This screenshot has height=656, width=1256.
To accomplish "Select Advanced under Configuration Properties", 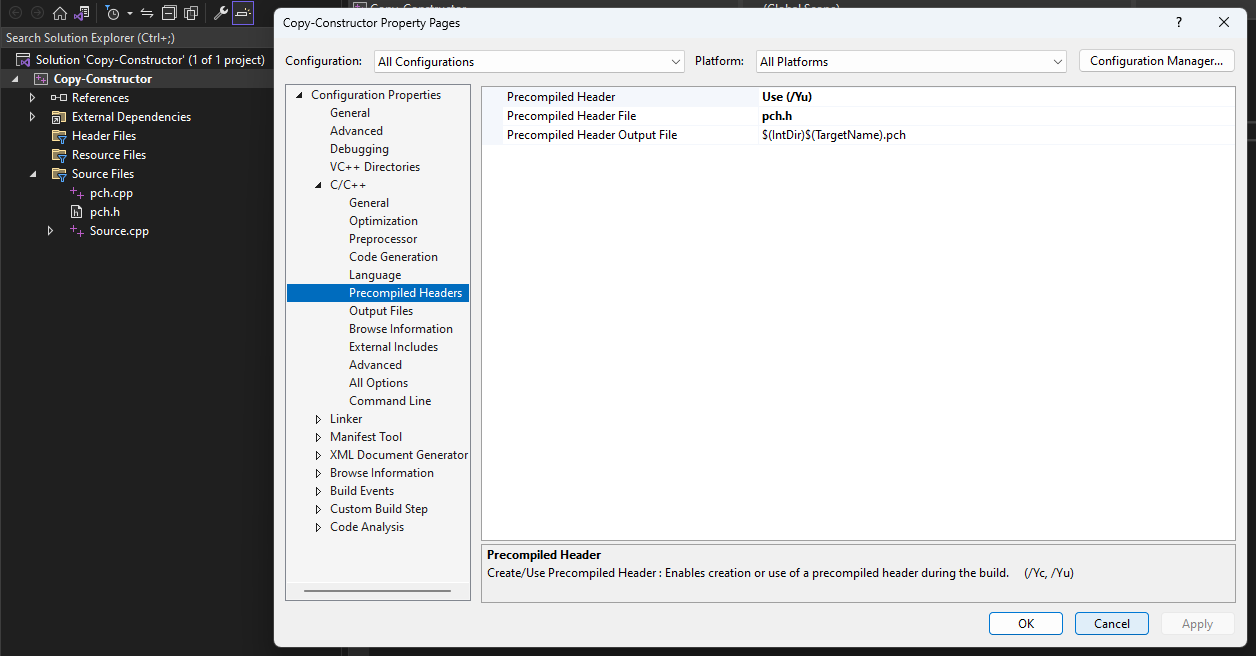I will click(356, 131).
